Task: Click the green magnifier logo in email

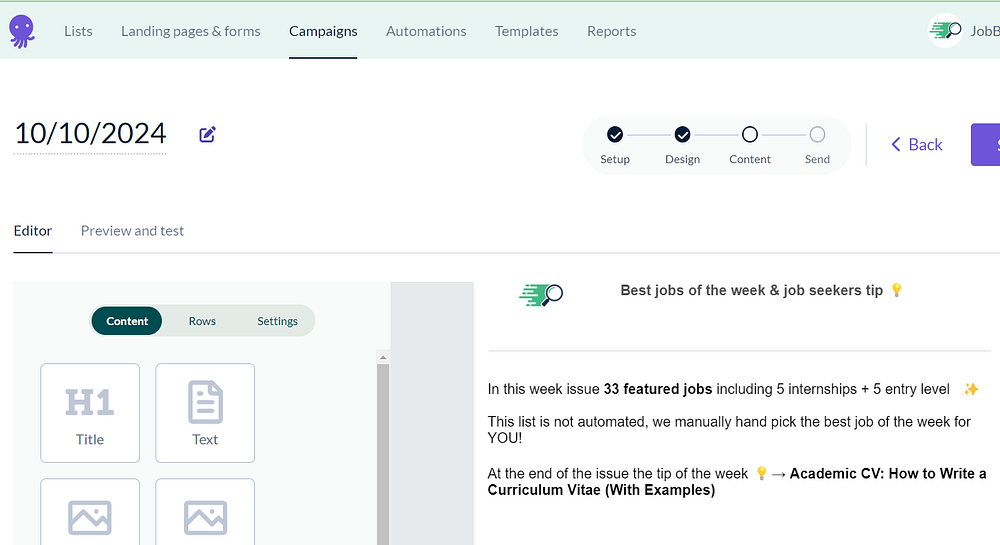Action: pos(542,293)
